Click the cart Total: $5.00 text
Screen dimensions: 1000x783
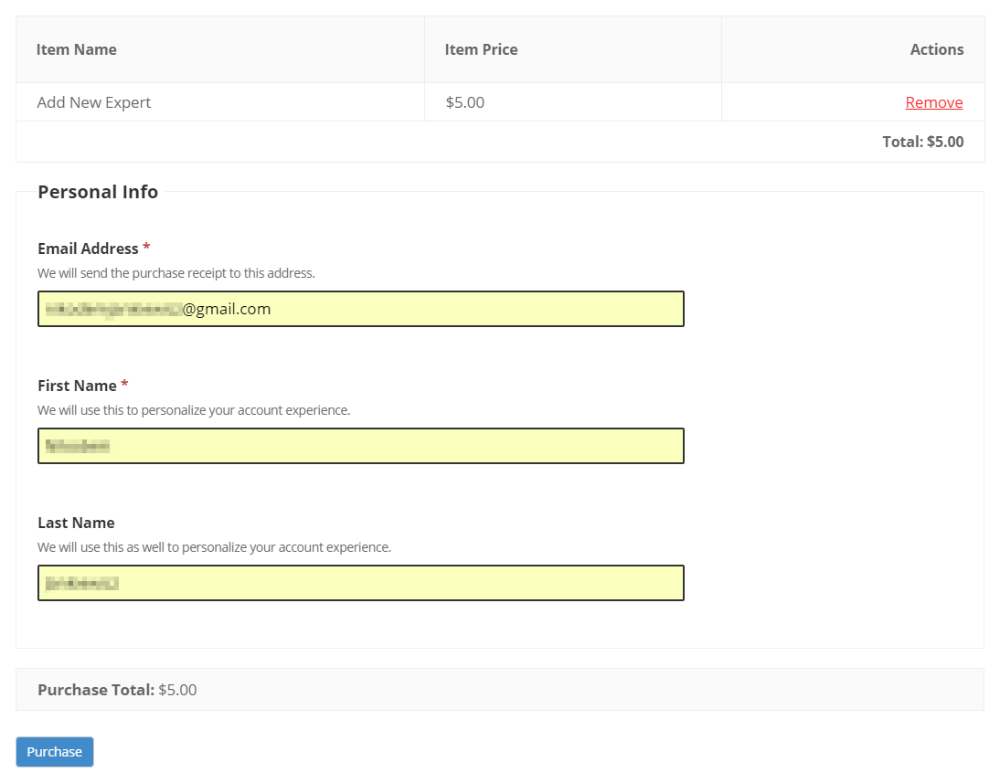(x=922, y=142)
